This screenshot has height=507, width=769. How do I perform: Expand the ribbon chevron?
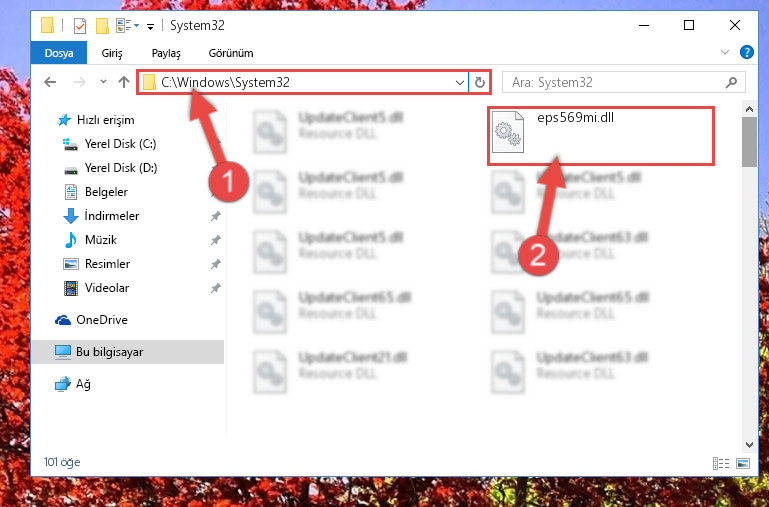point(725,52)
